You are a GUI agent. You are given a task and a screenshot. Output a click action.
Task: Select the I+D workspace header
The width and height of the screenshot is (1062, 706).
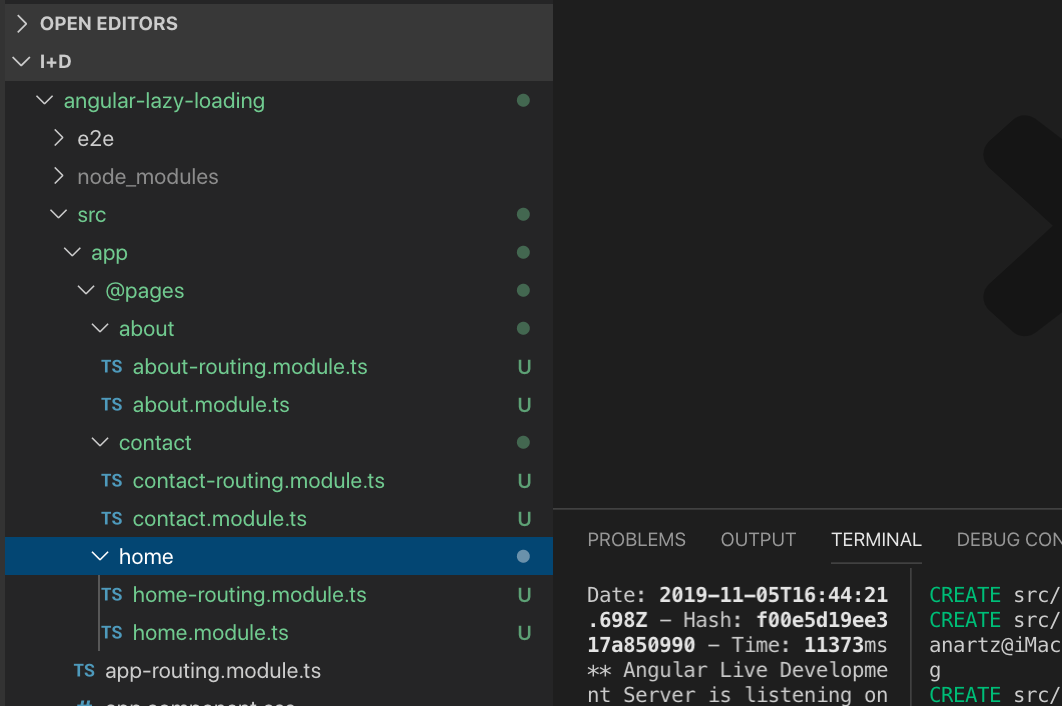click(47, 61)
